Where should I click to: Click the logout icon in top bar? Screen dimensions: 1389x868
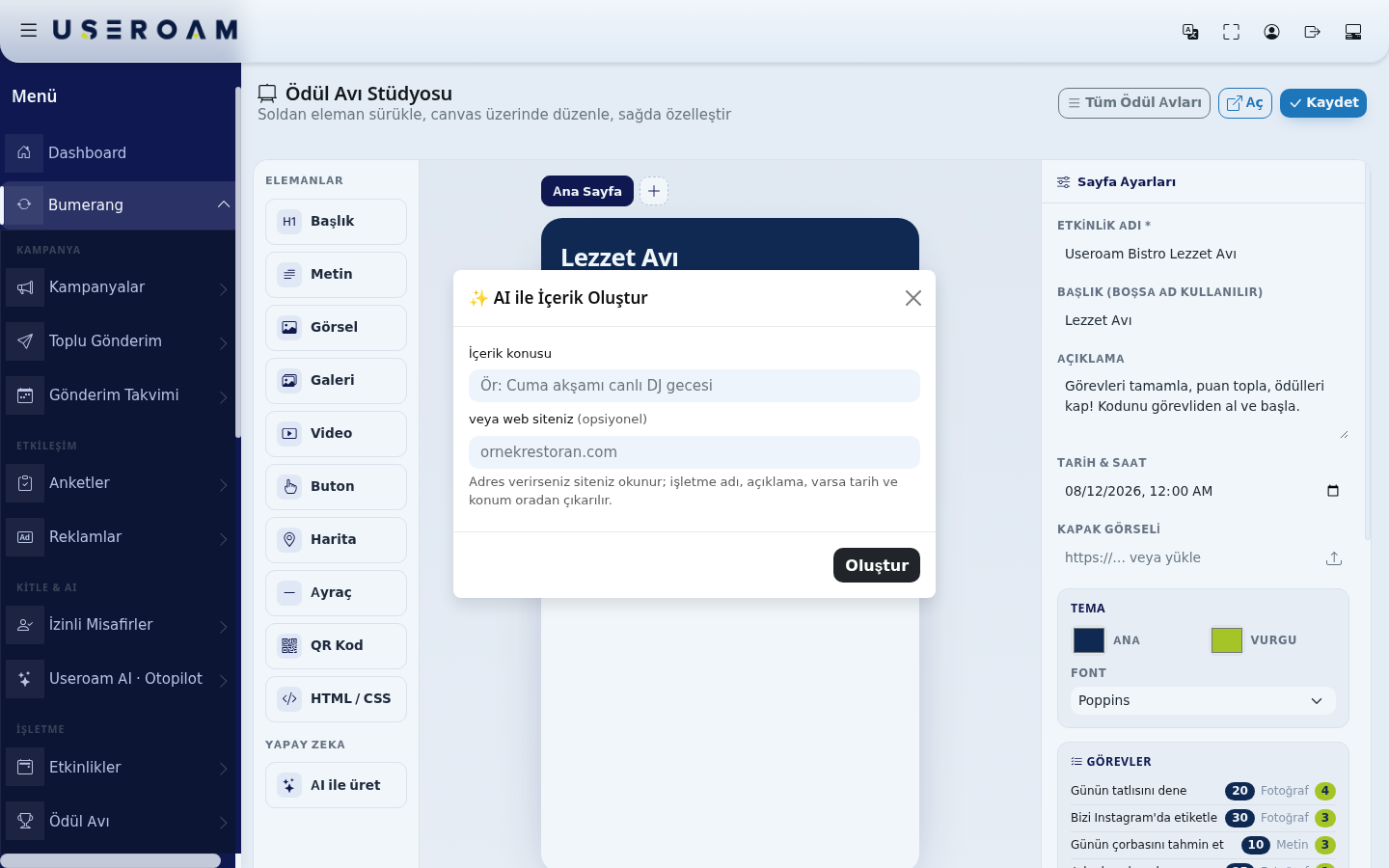point(1312,32)
